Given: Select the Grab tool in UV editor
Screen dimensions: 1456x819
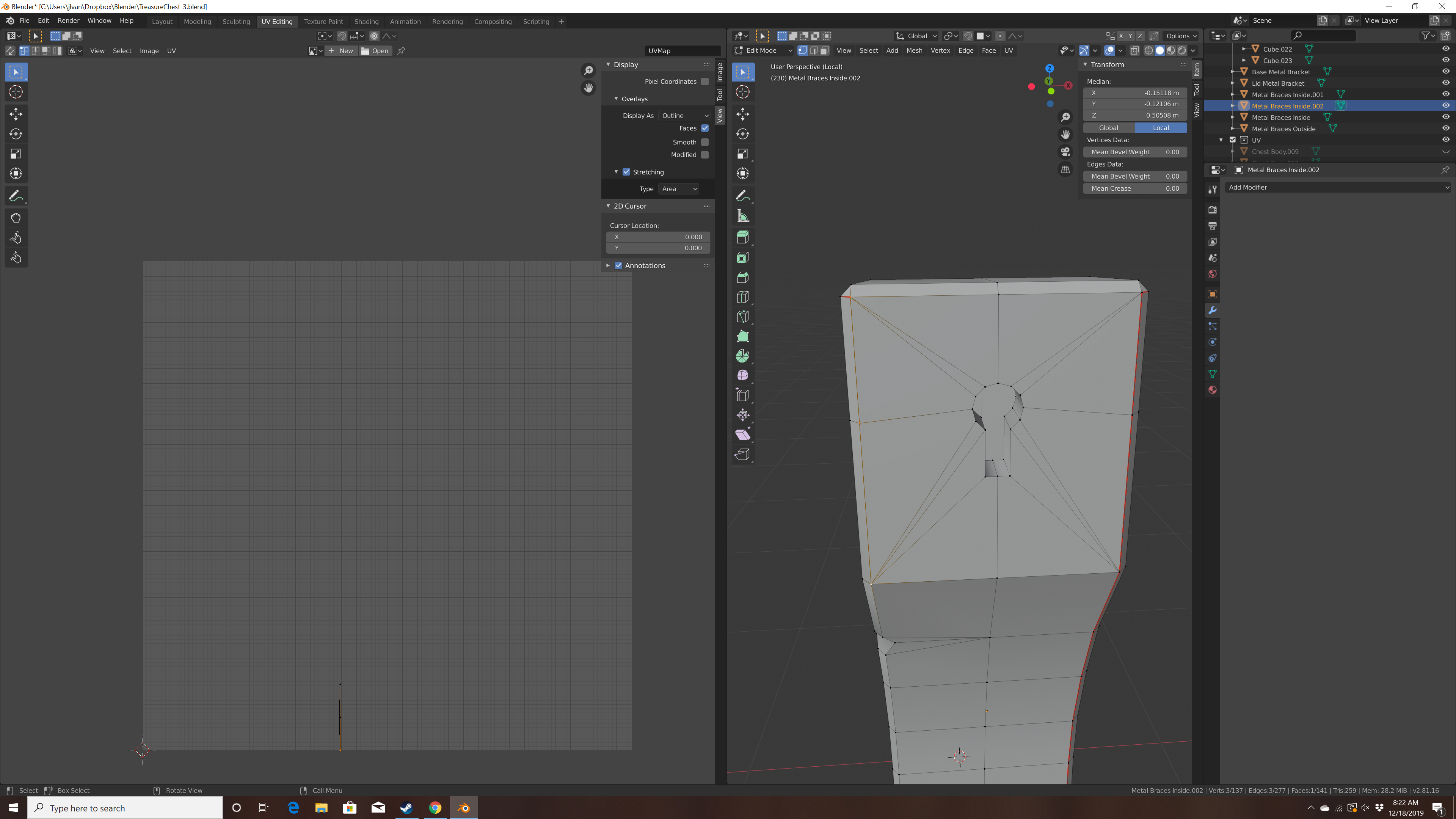Looking at the screenshot, I should (x=16, y=218).
